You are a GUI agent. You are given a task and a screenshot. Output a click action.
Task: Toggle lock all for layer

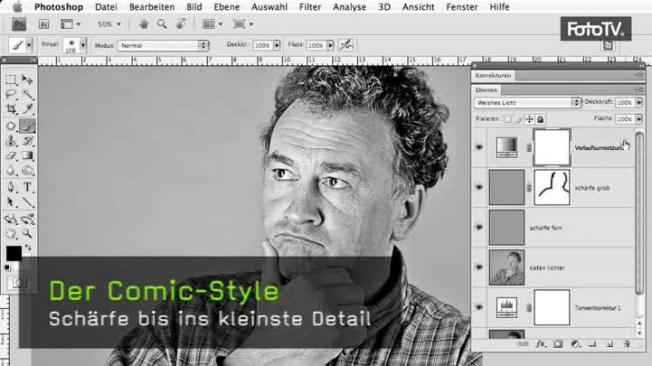540,119
